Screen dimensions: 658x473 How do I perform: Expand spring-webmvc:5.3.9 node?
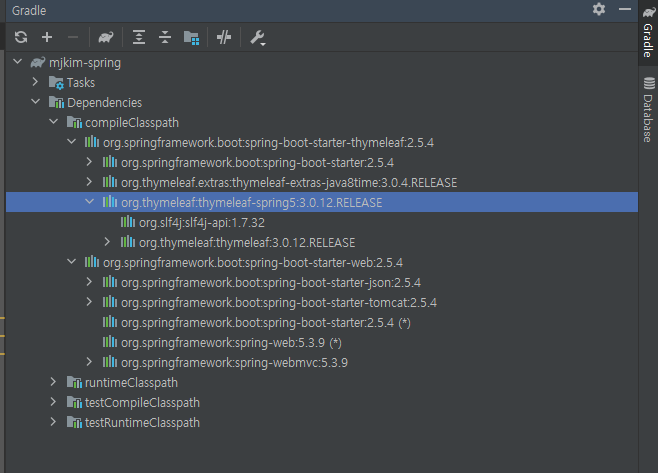pos(89,362)
